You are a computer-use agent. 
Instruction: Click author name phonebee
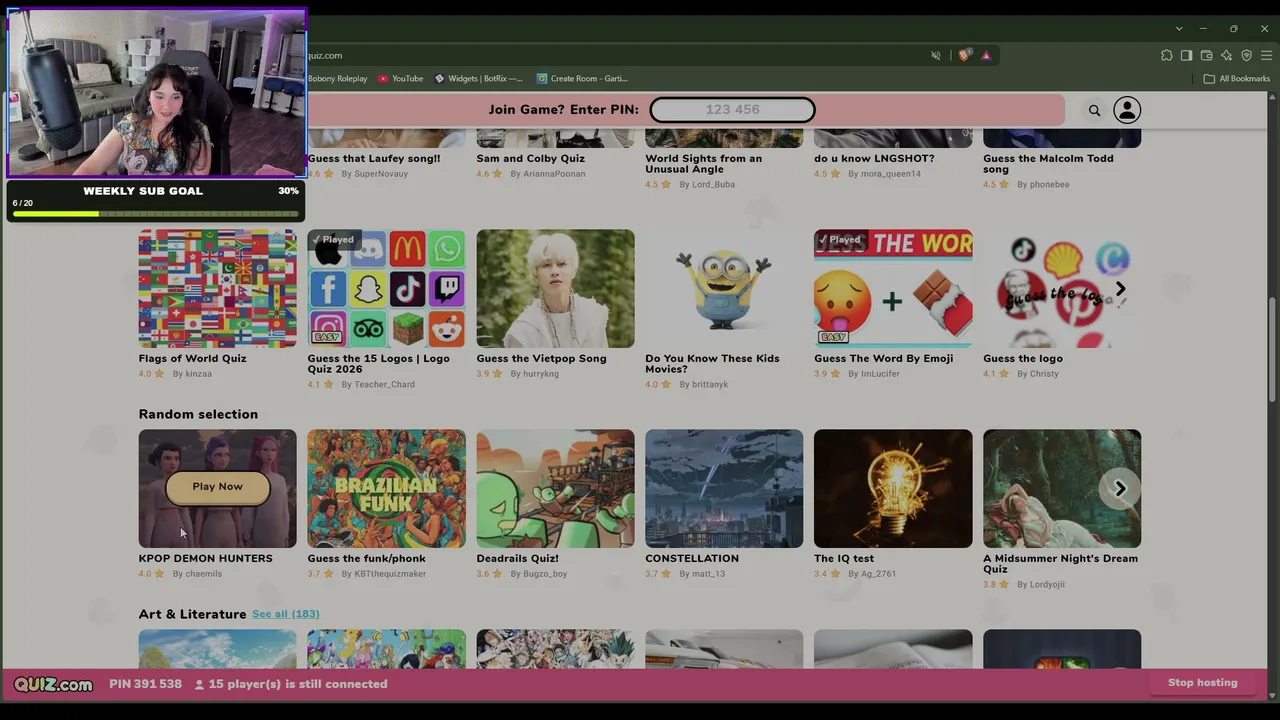click(x=1049, y=185)
